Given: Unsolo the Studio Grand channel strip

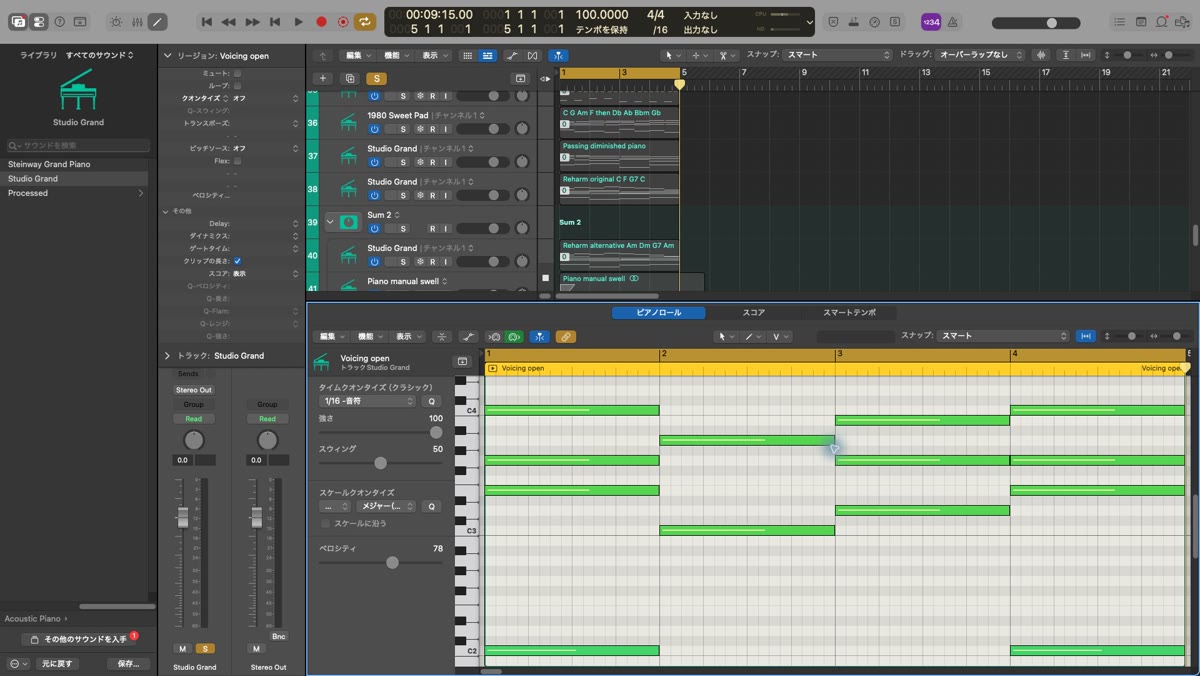Looking at the screenshot, I should click(x=205, y=648).
